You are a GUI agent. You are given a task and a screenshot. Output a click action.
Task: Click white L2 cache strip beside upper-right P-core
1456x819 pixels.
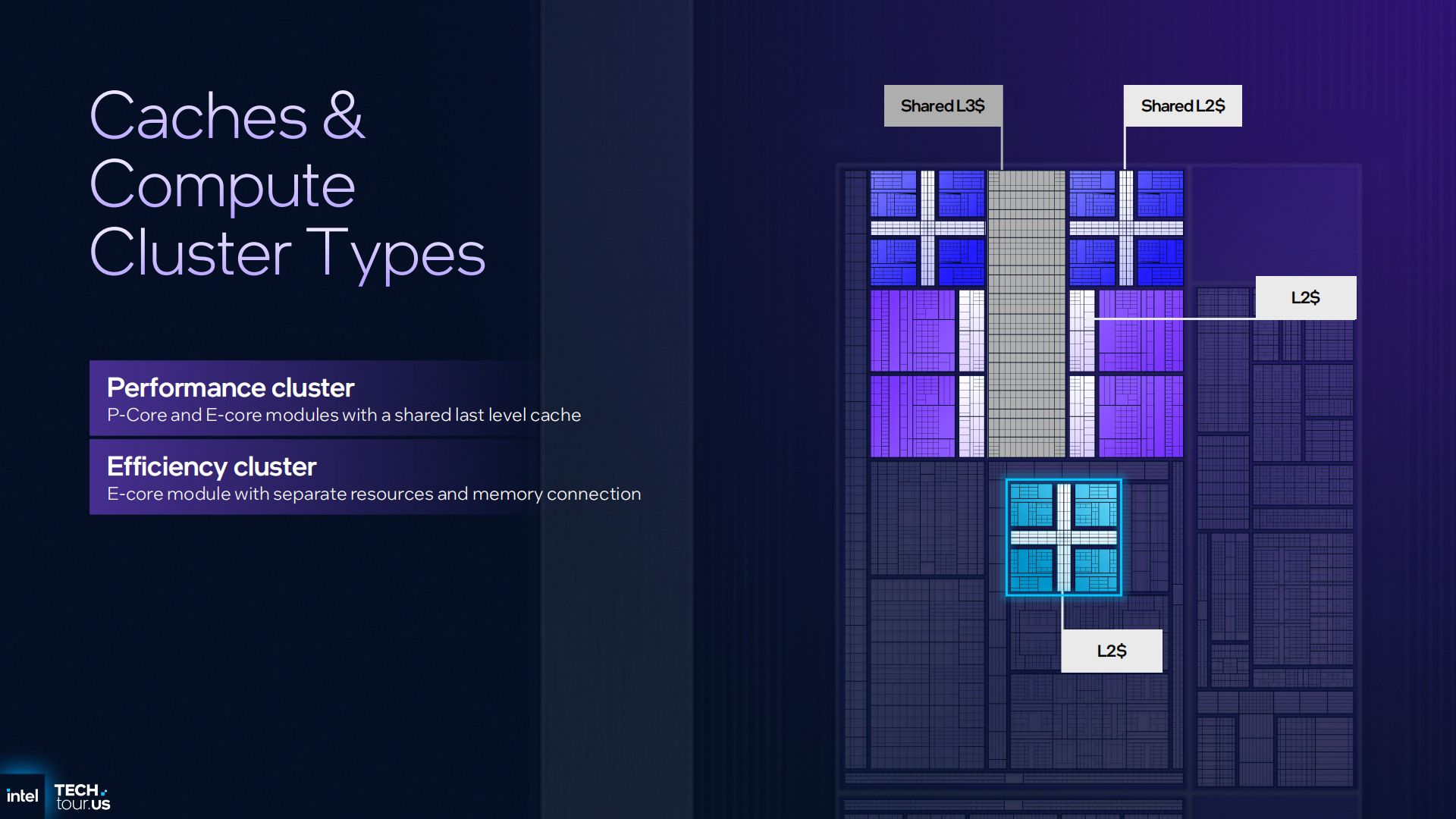pos(1082,331)
